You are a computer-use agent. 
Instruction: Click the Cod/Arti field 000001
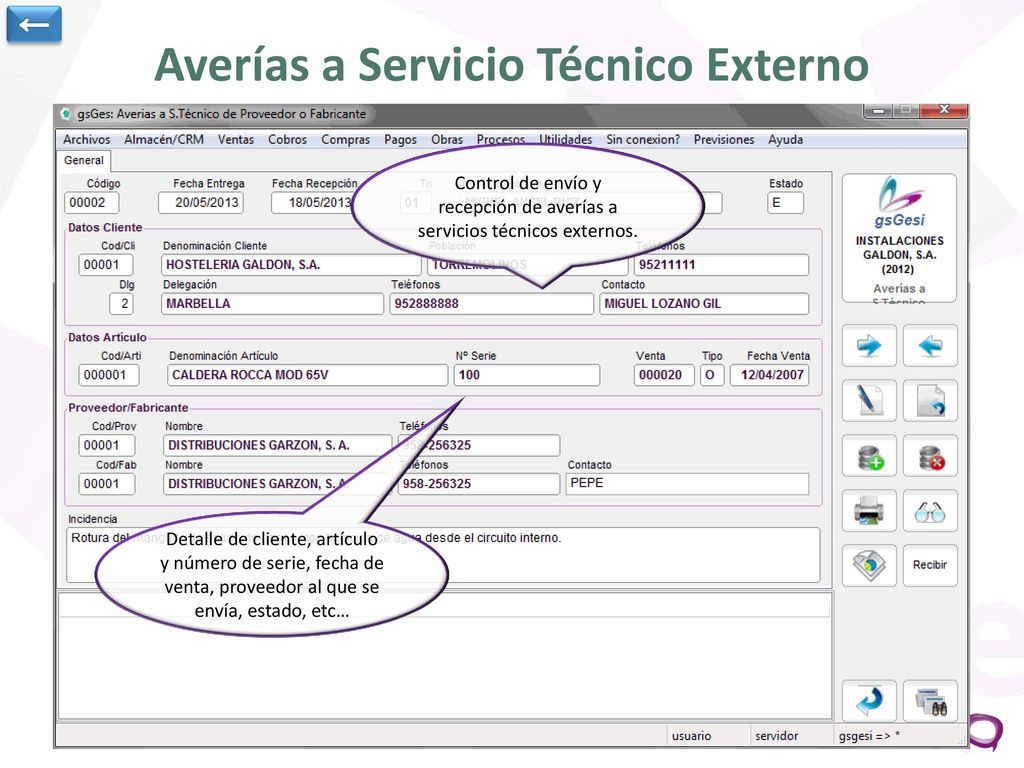109,375
